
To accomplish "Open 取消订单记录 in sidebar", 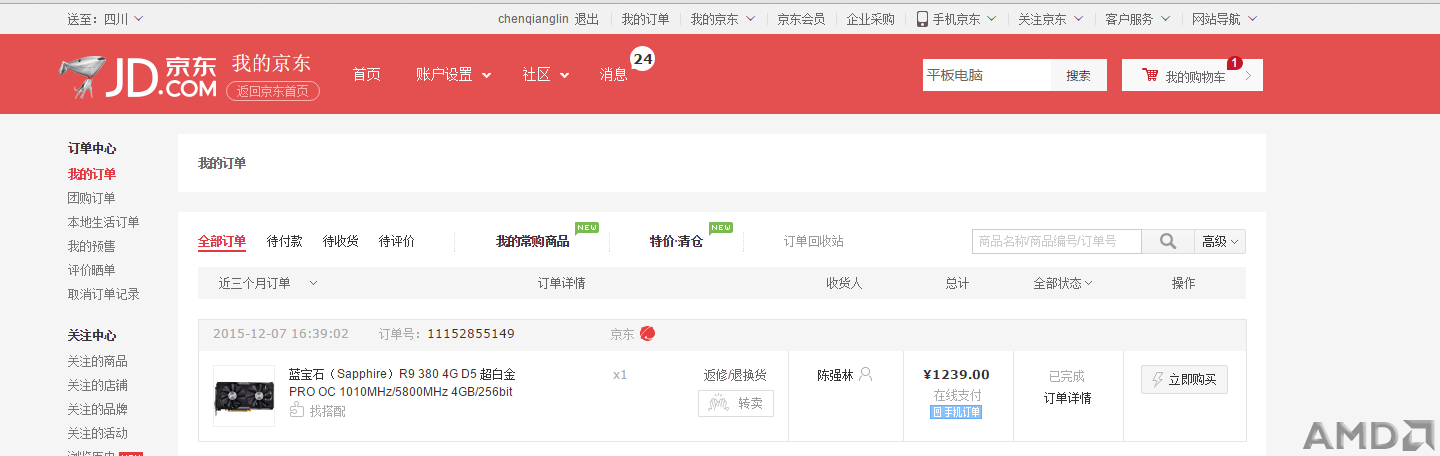I will [104, 294].
